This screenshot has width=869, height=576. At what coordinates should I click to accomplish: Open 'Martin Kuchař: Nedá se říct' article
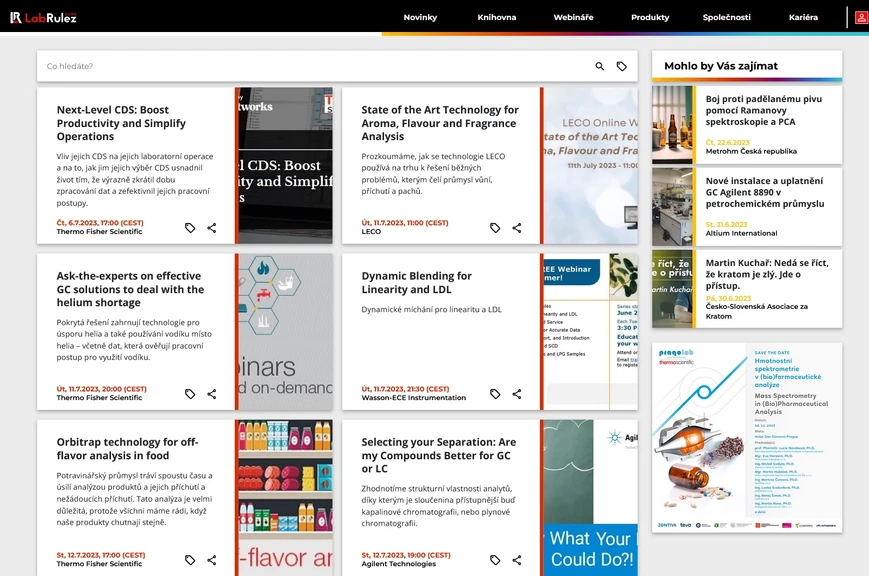click(767, 274)
